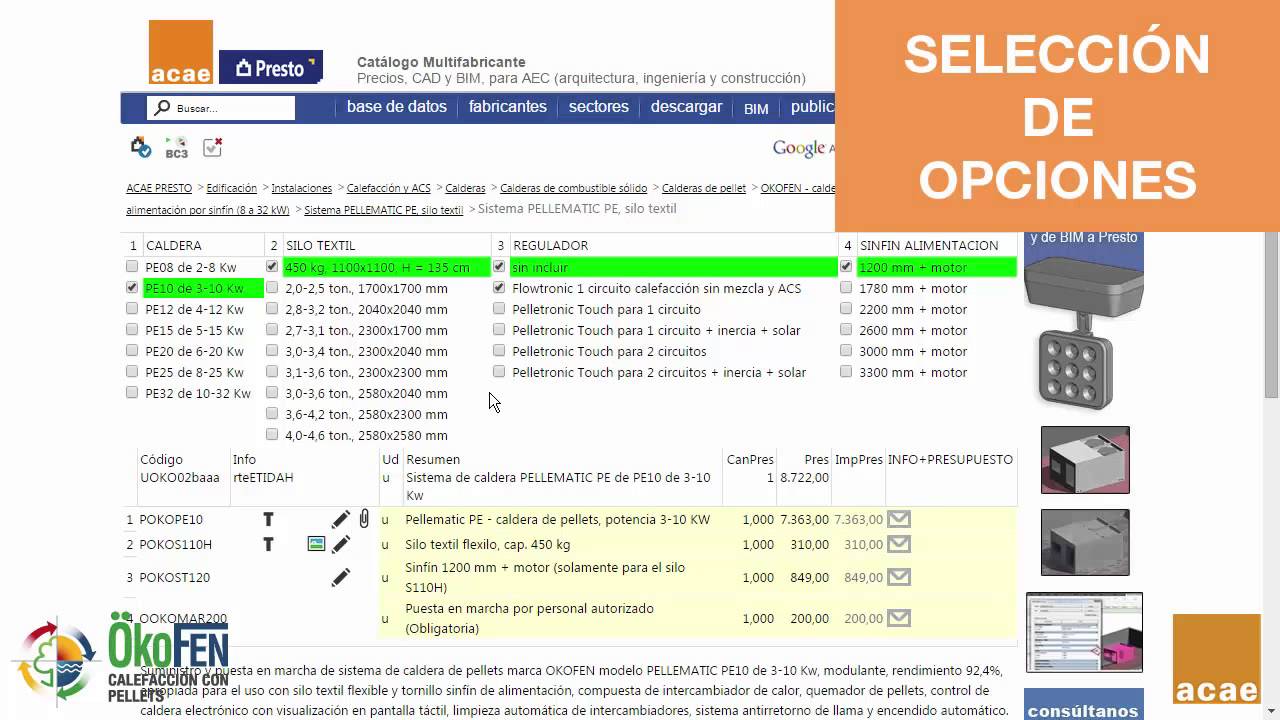This screenshot has width=1280, height=720.
Task: Click the T text icon for POKOS110H
Action: coord(268,544)
